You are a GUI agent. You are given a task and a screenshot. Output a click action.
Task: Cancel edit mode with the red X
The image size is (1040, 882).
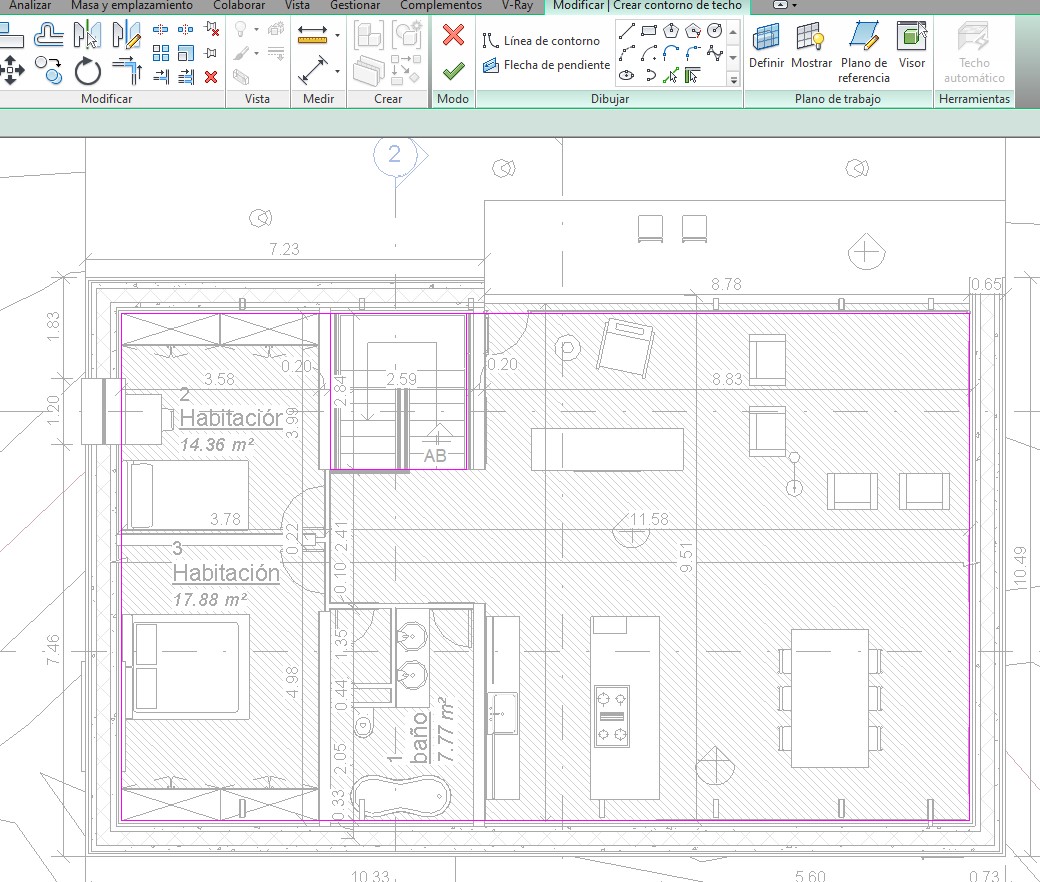(453, 36)
